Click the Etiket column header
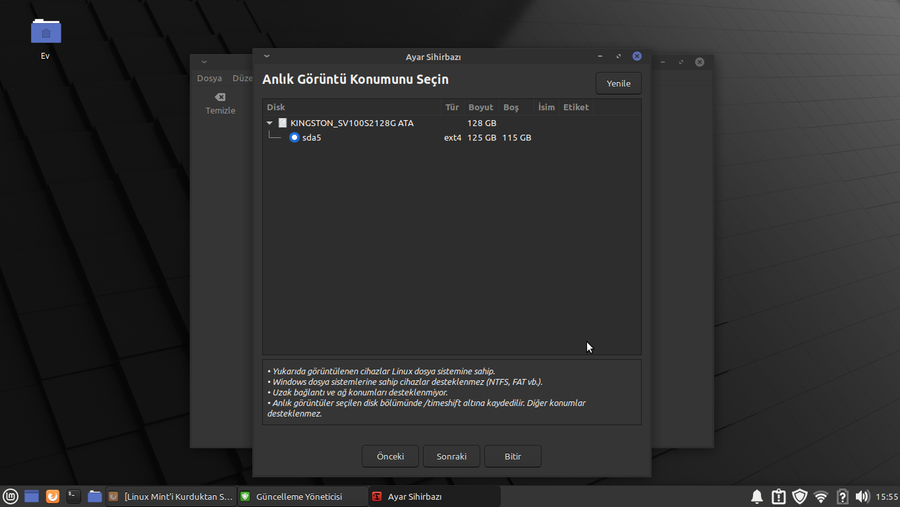Viewport: 900px width, 507px height. tap(576, 107)
